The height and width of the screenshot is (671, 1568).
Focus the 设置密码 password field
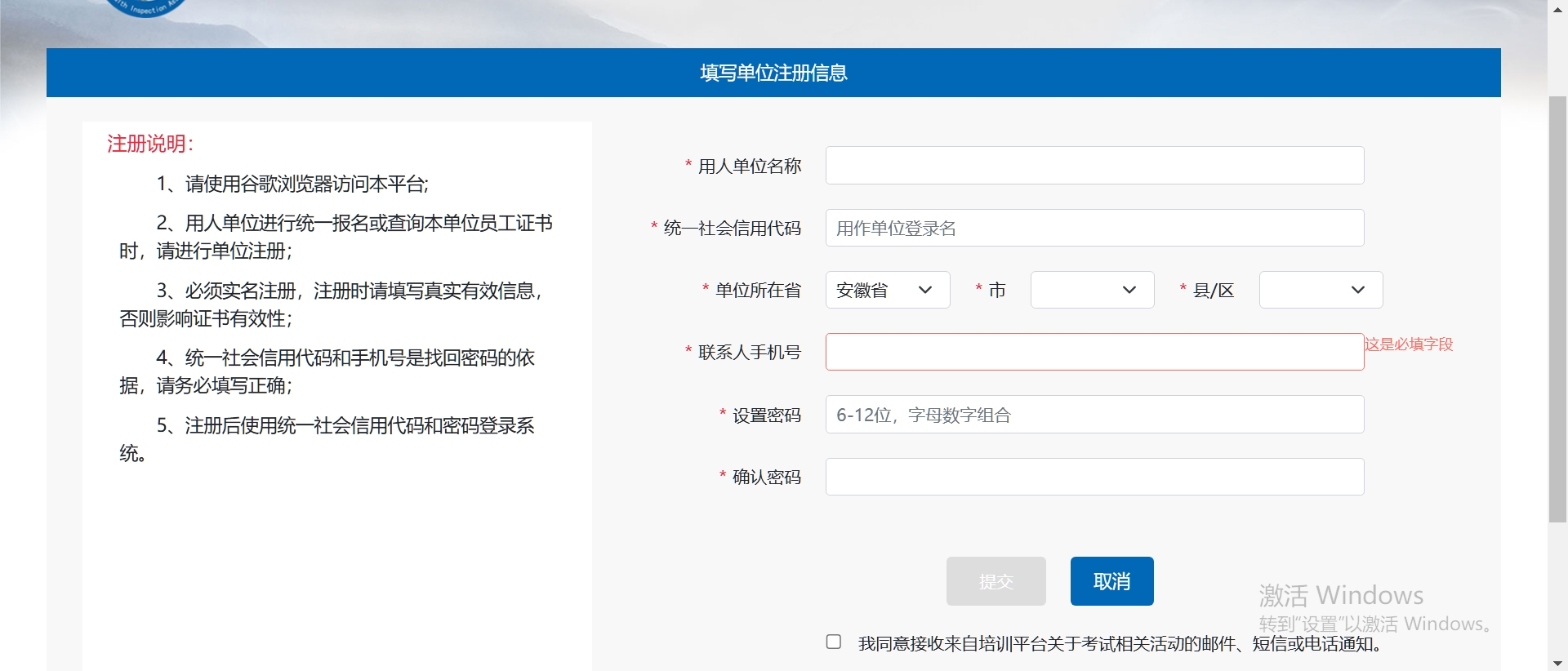point(1094,415)
